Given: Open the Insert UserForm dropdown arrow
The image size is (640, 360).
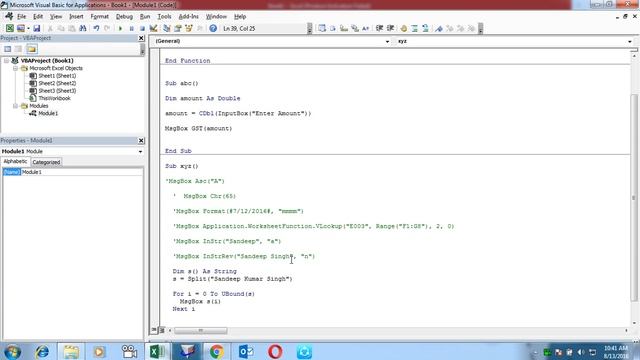Looking at the screenshot, I should coord(28,28).
